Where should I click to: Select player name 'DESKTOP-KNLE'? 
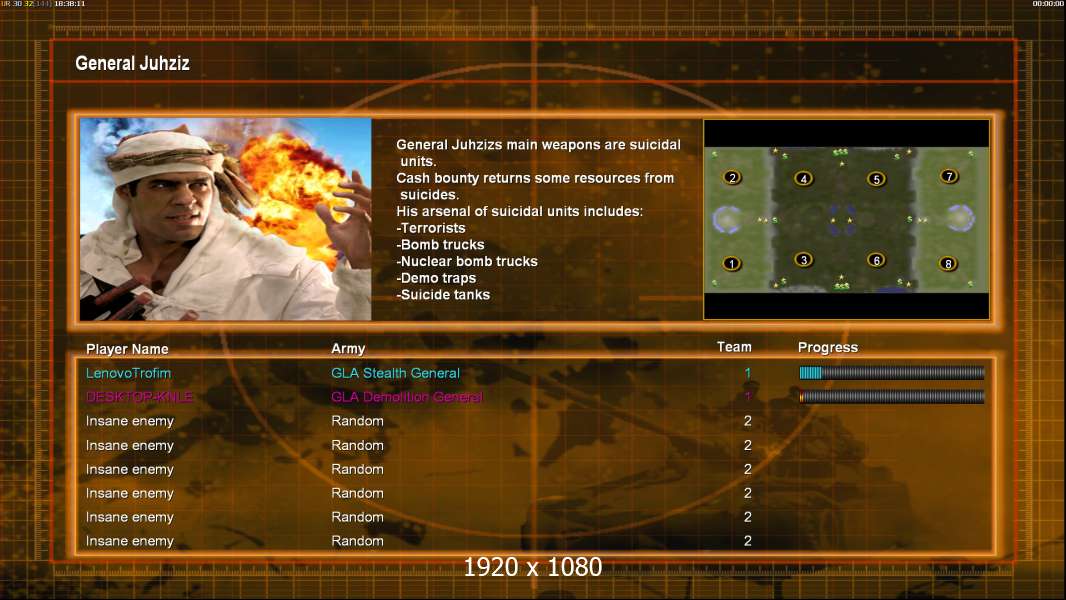[139, 397]
